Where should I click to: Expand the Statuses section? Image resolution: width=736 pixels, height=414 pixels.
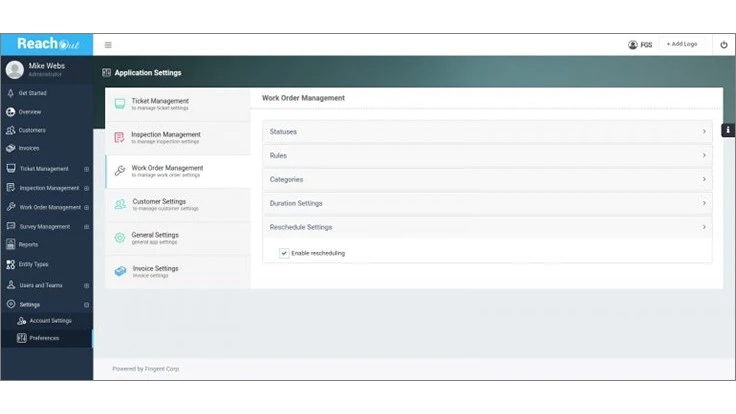point(487,132)
